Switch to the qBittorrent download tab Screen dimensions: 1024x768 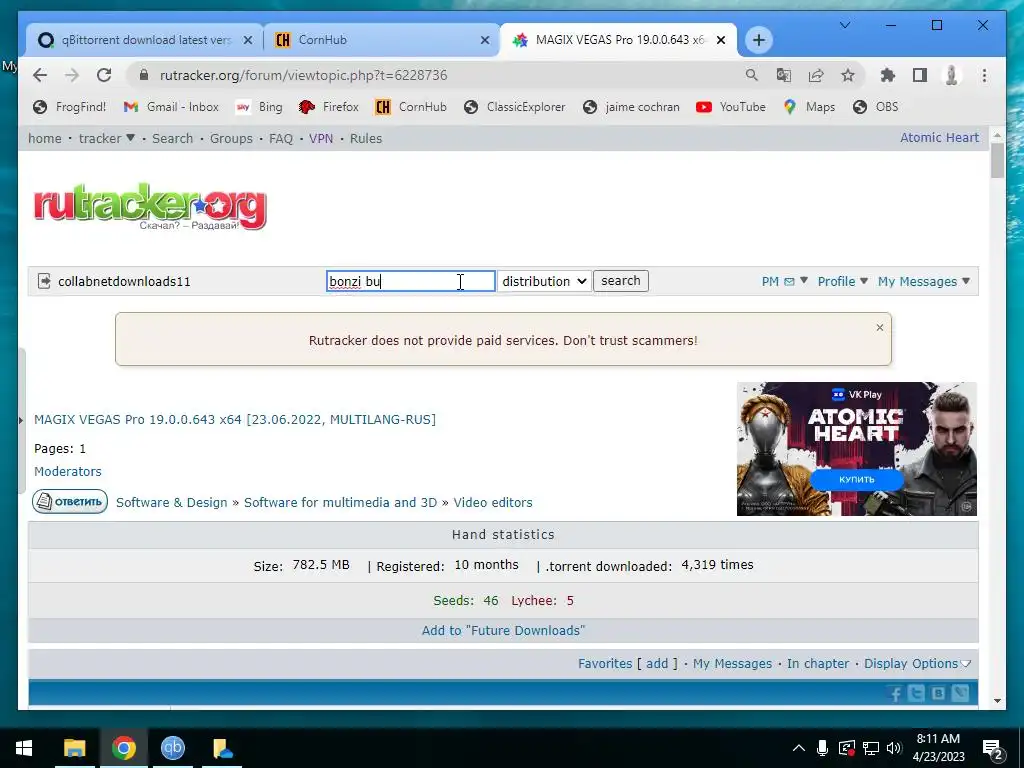(144, 40)
